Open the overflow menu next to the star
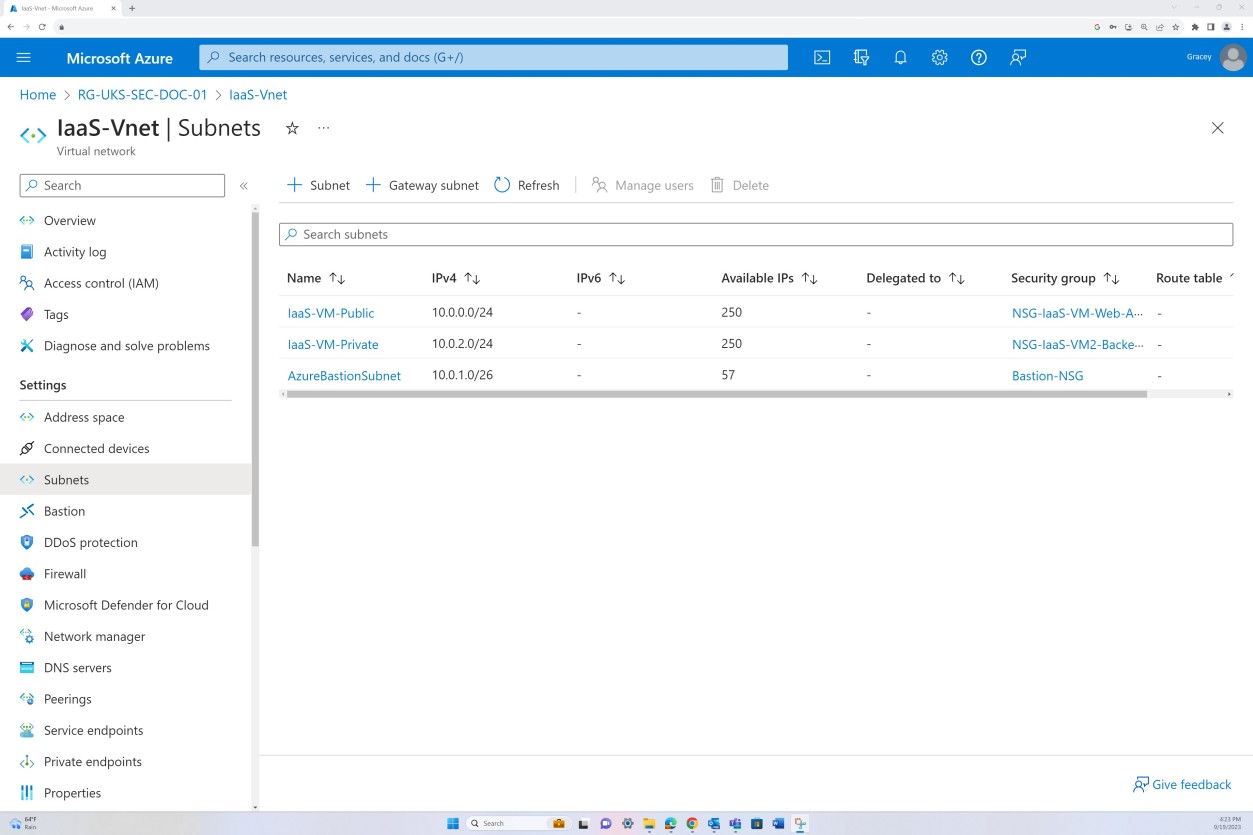Viewport: 1253px width, 835px height. tap(322, 128)
